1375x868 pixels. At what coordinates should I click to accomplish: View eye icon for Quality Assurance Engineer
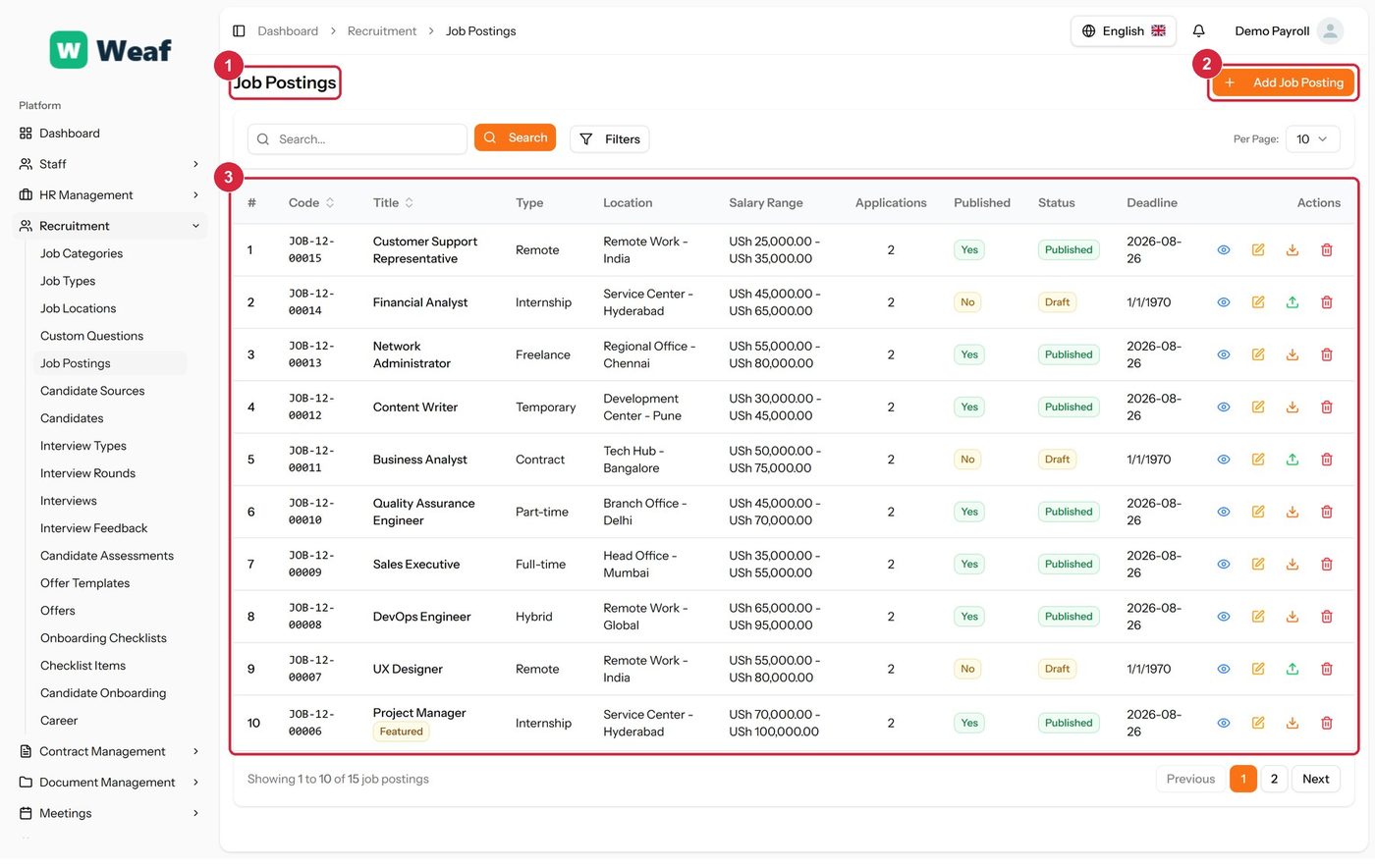(1224, 512)
